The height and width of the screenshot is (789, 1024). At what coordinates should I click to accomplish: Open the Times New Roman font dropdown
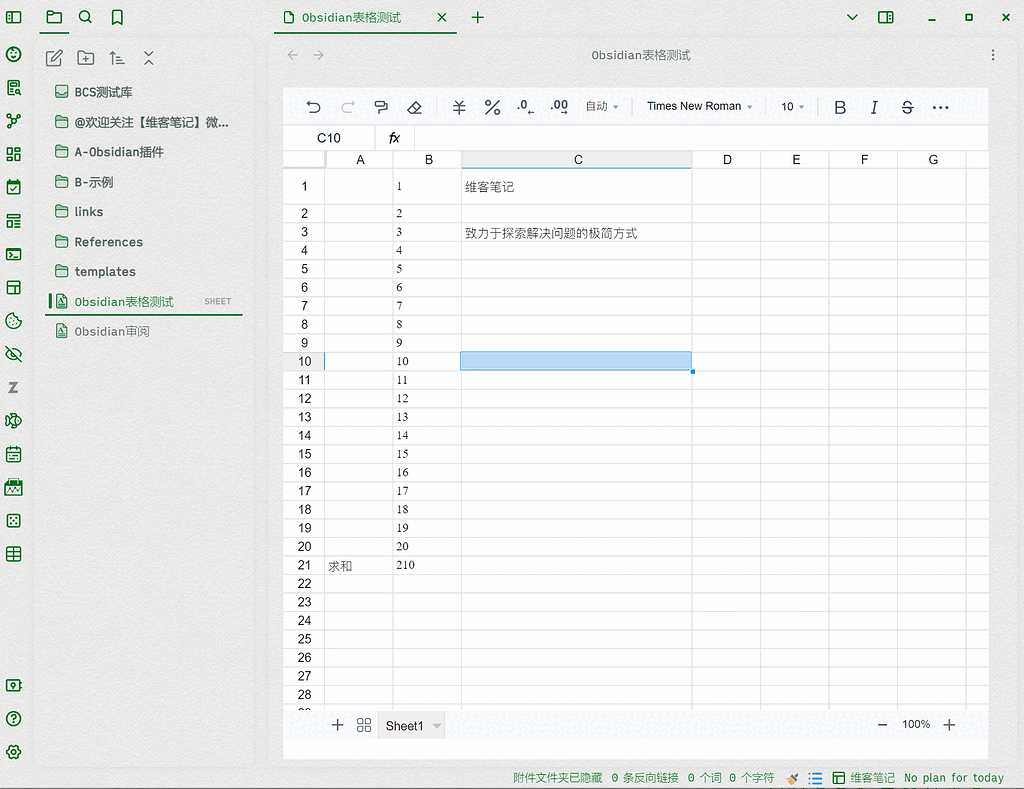point(697,106)
